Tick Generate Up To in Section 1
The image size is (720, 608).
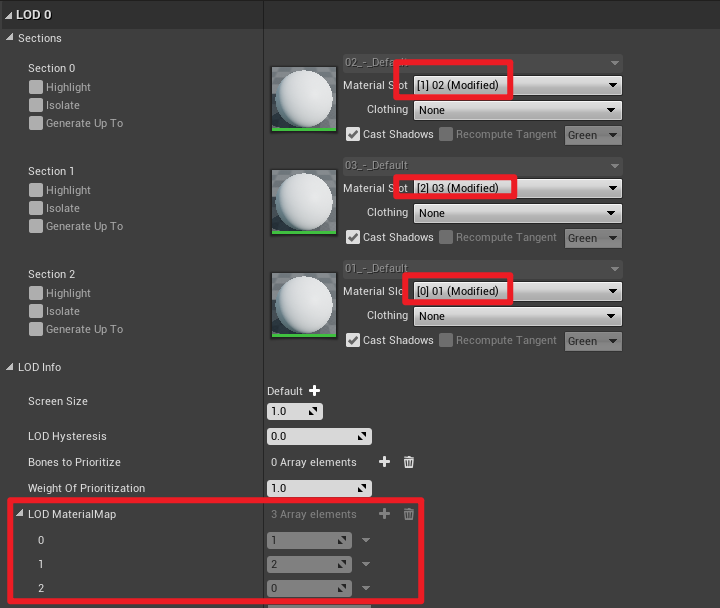(x=36, y=226)
